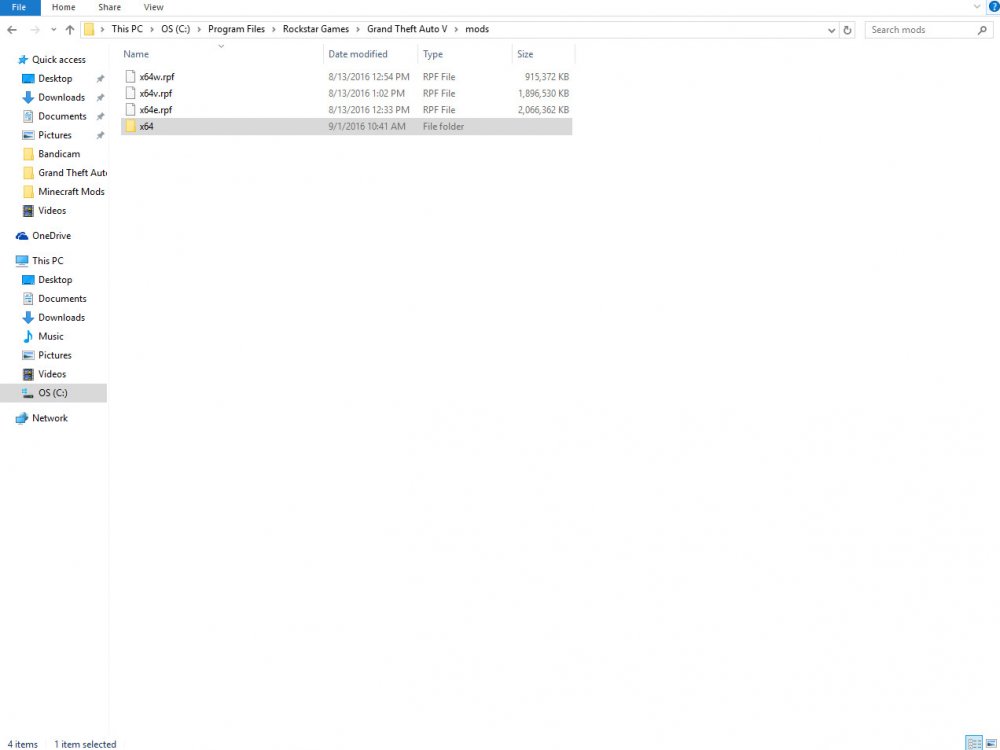This screenshot has width=1000, height=750.
Task: Open pinned Pictures under Quick access
Action: 55,135
